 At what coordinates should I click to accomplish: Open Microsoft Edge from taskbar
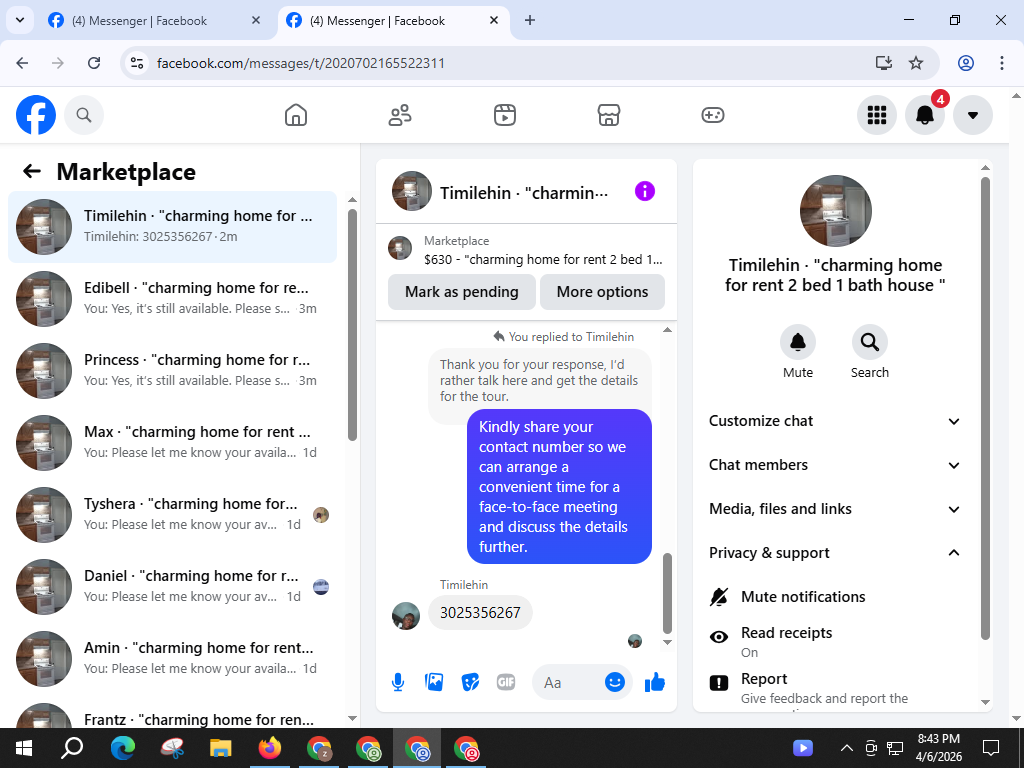tap(122, 747)
